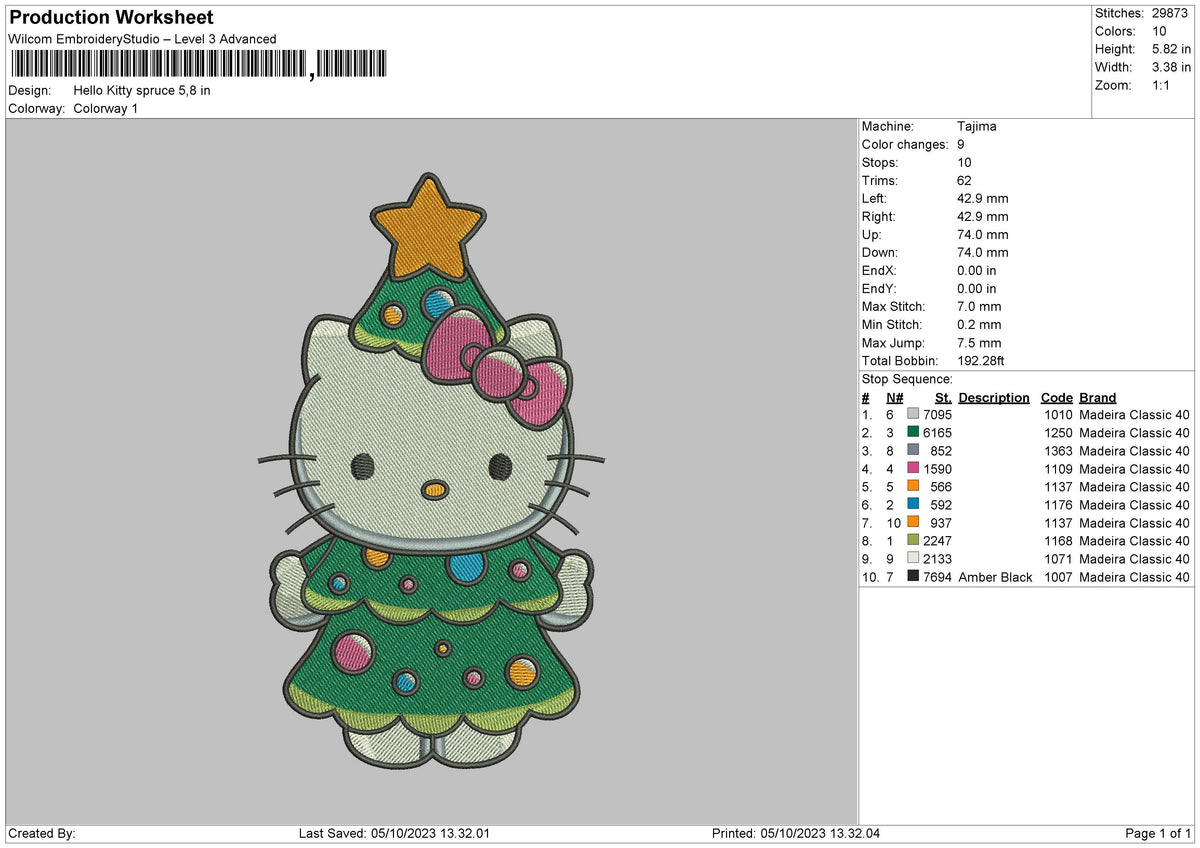1200x848 pixels.
Task: Pick the off-white swatch for code 1071
Action: click(x=913, y=558)
